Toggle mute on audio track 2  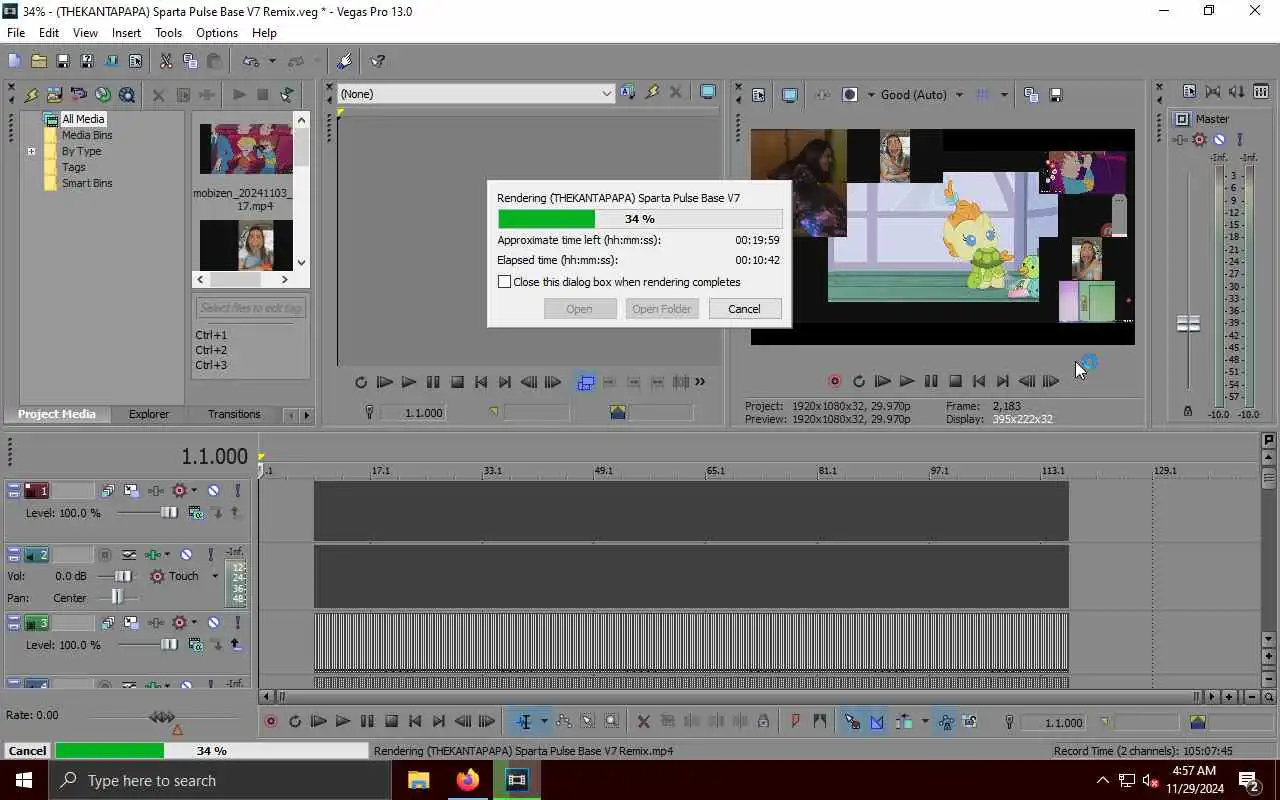[186, 554]
